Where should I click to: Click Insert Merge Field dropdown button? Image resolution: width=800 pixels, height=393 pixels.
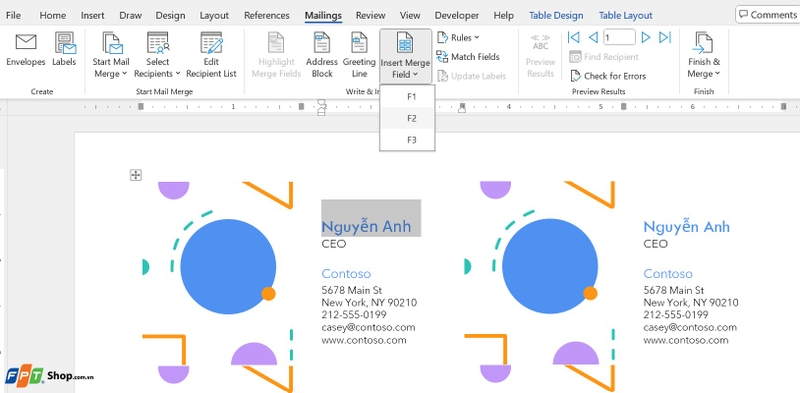(x=405, y=56)
